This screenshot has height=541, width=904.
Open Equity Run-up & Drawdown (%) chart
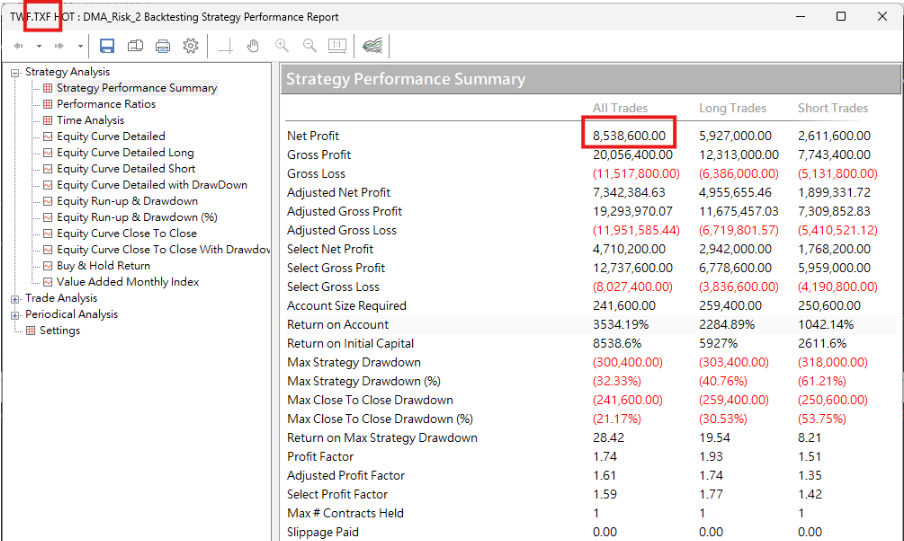click(x=137, y=217)
